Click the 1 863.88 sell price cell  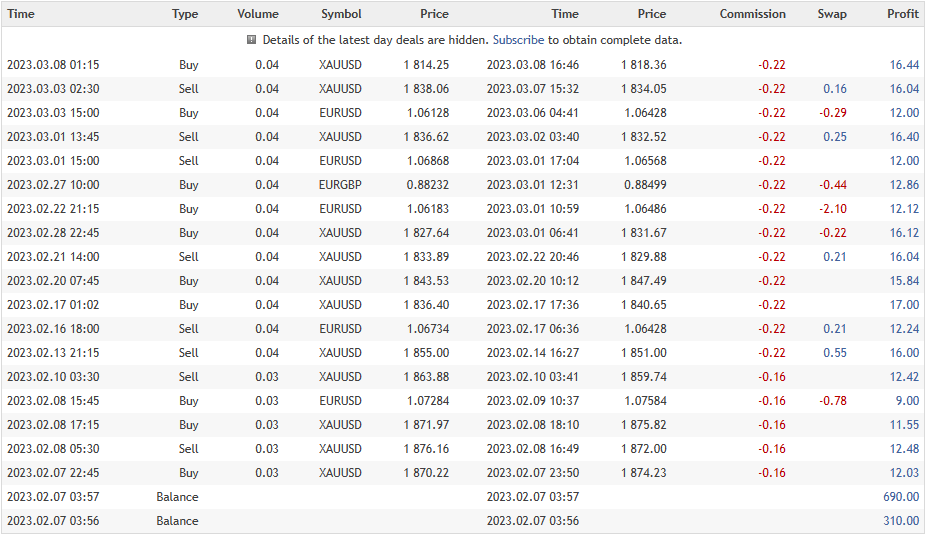tap(426, 377)
